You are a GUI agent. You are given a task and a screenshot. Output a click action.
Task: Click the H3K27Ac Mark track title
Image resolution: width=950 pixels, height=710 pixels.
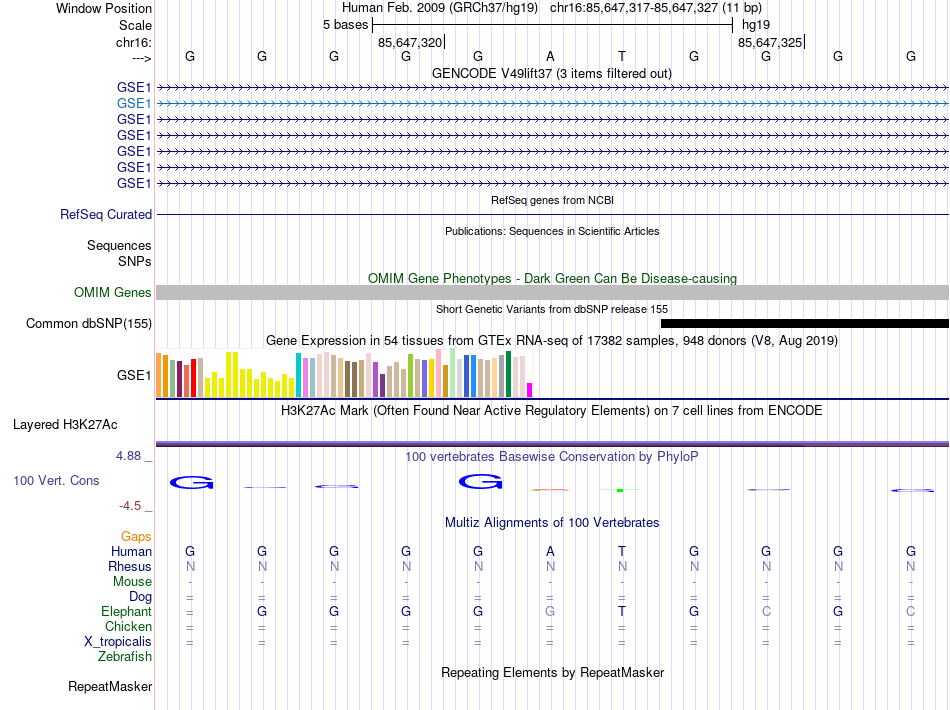point(552,411)
